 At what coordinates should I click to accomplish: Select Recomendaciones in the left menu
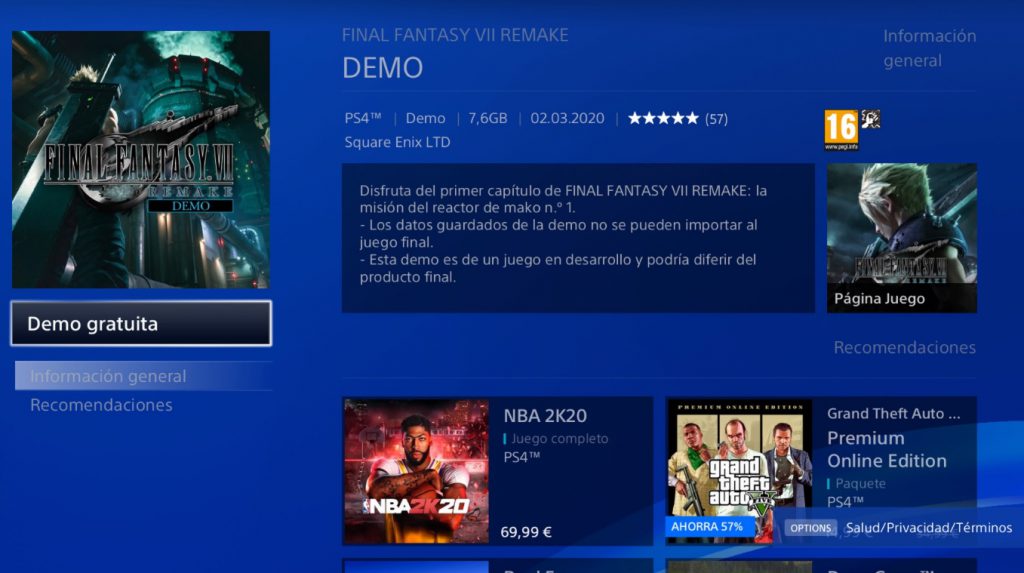point(101,405)
